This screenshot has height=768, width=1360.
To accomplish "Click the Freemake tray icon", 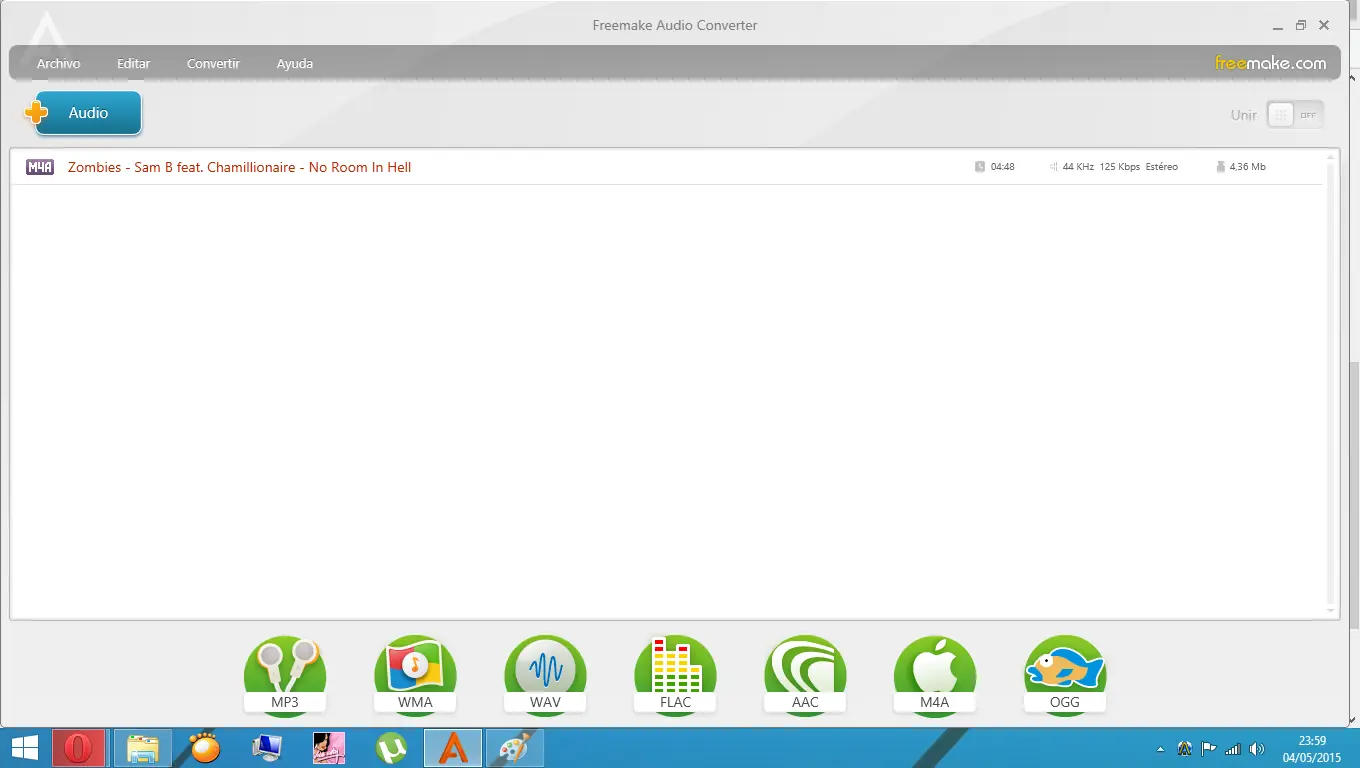I will pos(1185,749).
